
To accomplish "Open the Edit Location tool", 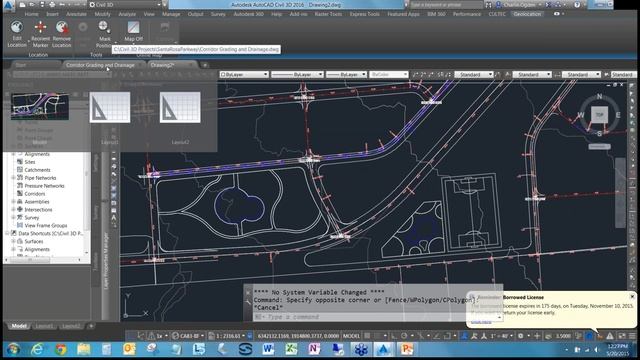I will 17,34.
